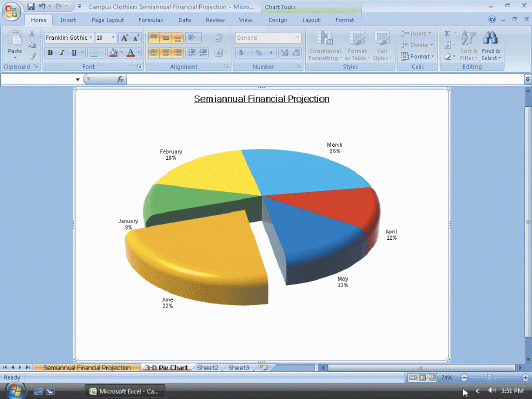The image size is (532, 399).
Task: Open the font size dropdown
Action: coord(113,37)
